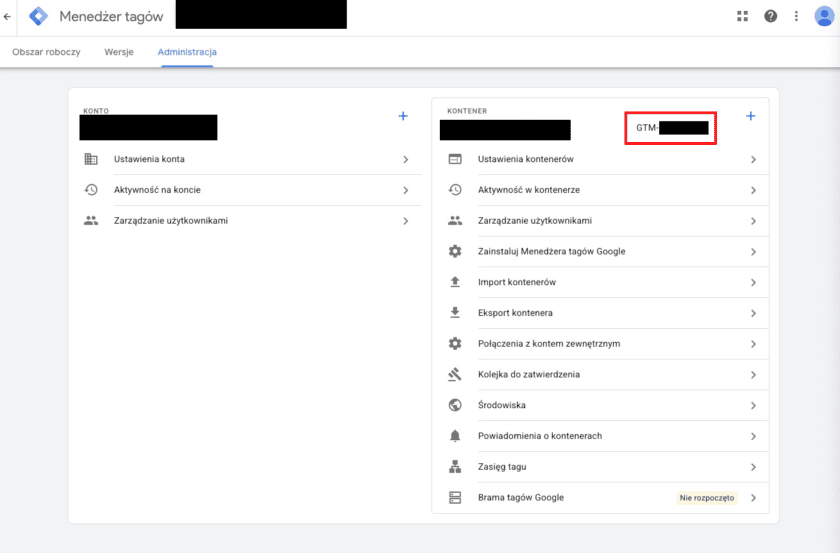
Task: Click the user profile avatar
Action: [824, 16]
